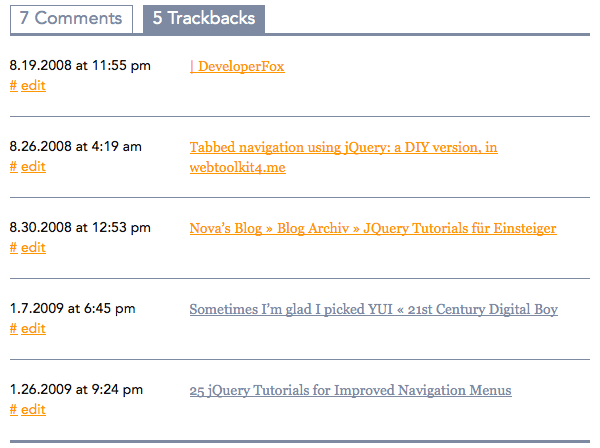Viewport: 600px width, 448px height.
Task: Edit the 1.7.2009 trackback entry
Action: (33, 329)
